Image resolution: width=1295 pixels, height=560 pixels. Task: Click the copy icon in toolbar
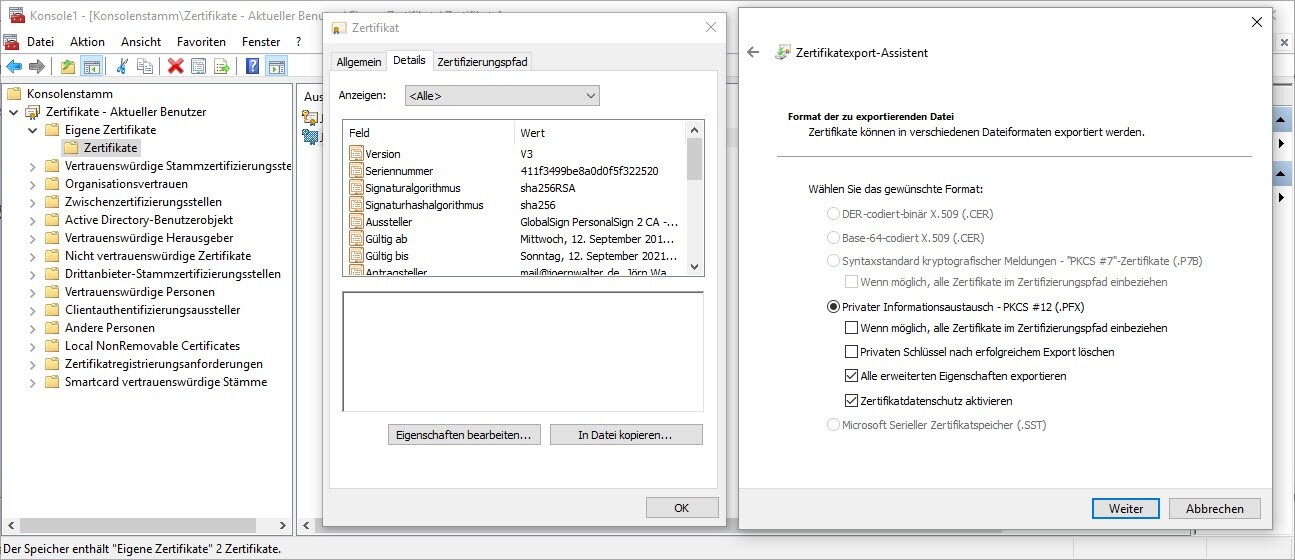[x=146, y=67]
